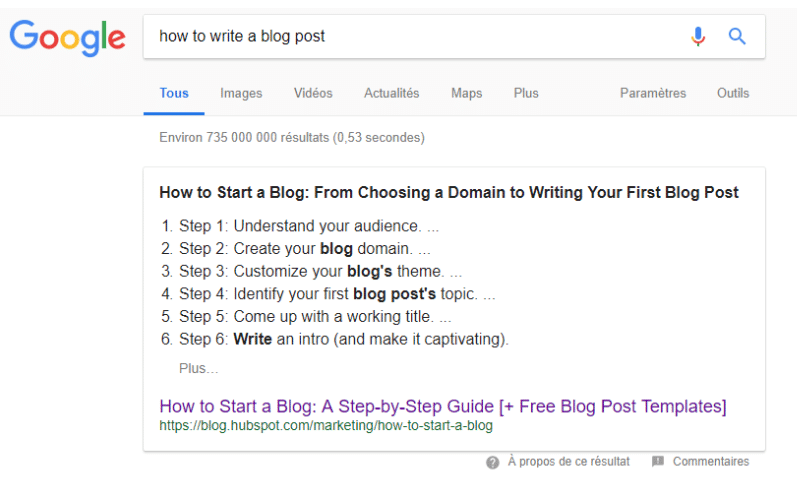Image resolution: width=797 pixels, height=479 pixels.
Task: Select the Tous results tab
Action: [x=174, y=93]
